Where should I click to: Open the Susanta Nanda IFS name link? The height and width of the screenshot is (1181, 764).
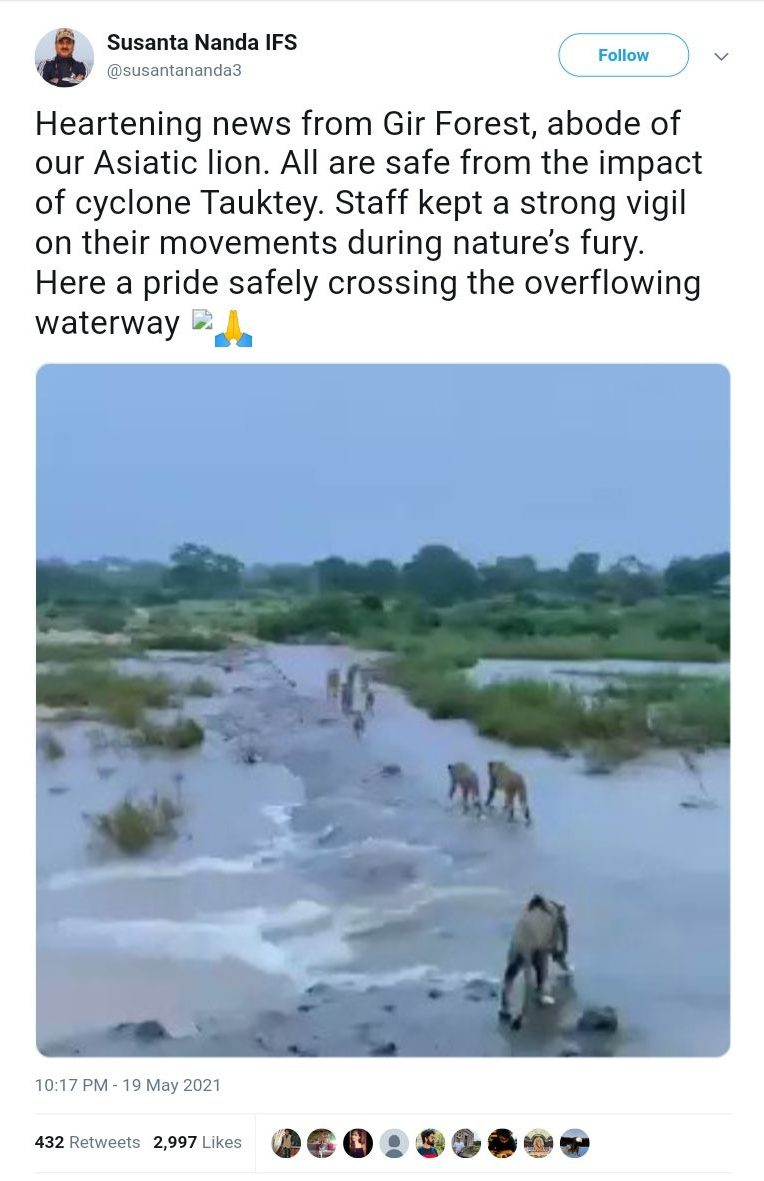[202, 42]
